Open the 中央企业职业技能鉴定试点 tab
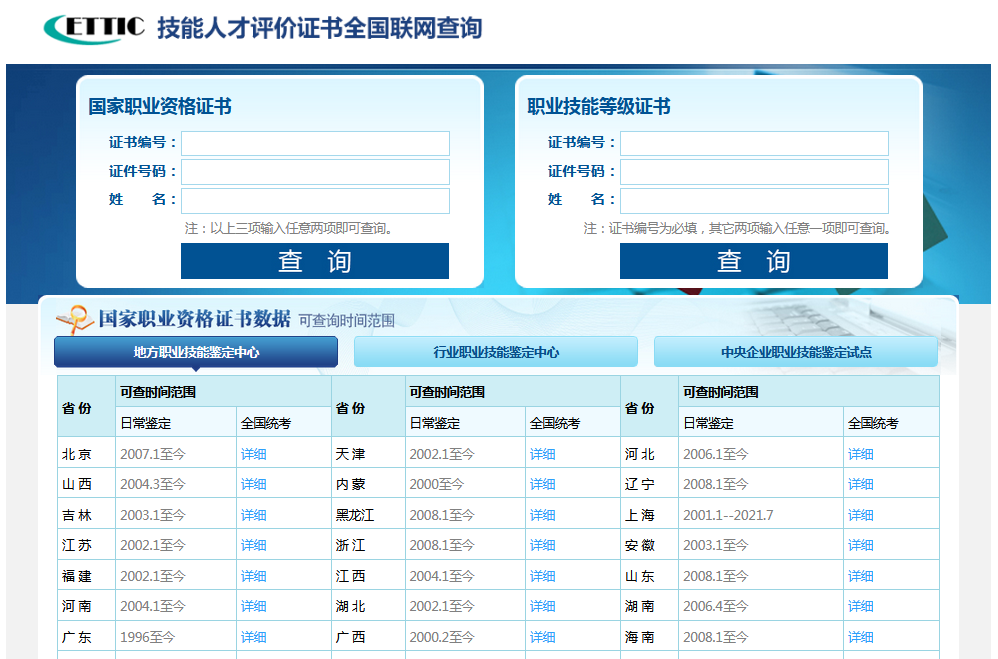The height and width of the screenshot is (659, 998). (x=796, y=352)
